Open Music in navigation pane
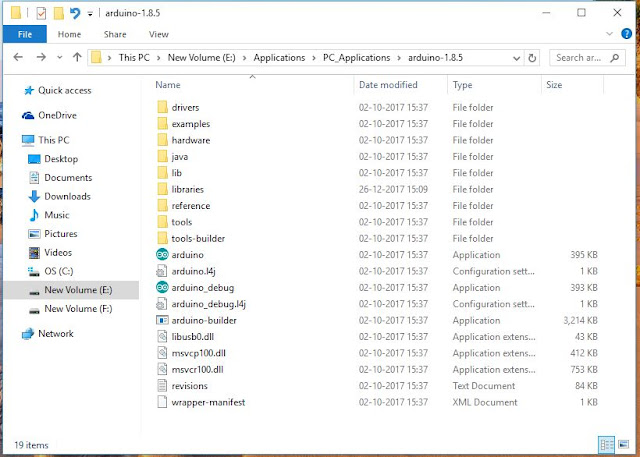 click(57, 215)
